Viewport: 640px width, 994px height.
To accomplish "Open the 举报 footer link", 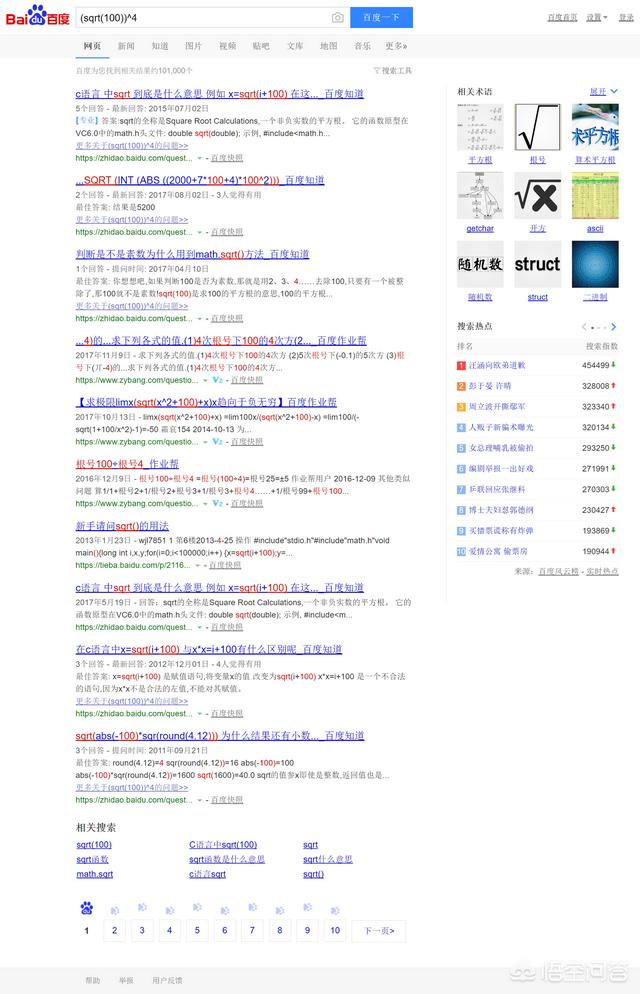I will pyautogui.click(x=126, y=981).
